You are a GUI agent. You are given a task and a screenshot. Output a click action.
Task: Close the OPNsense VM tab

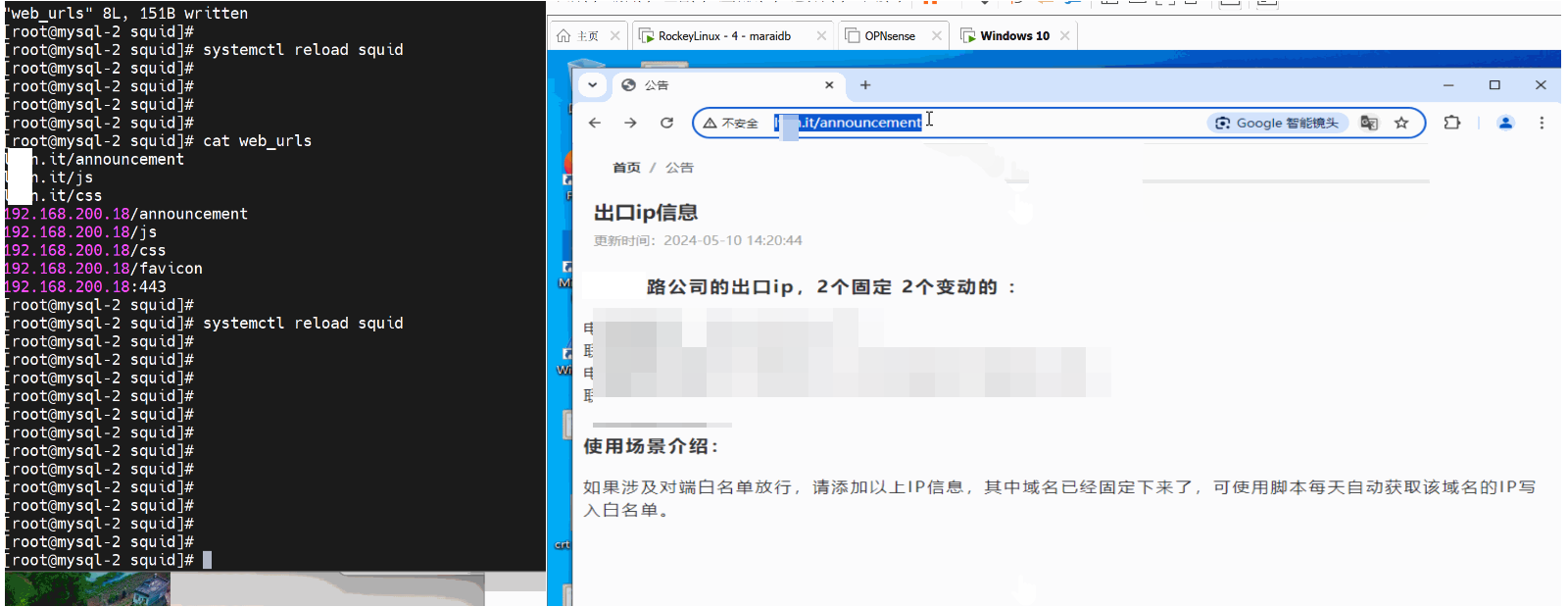coord(937,35)
